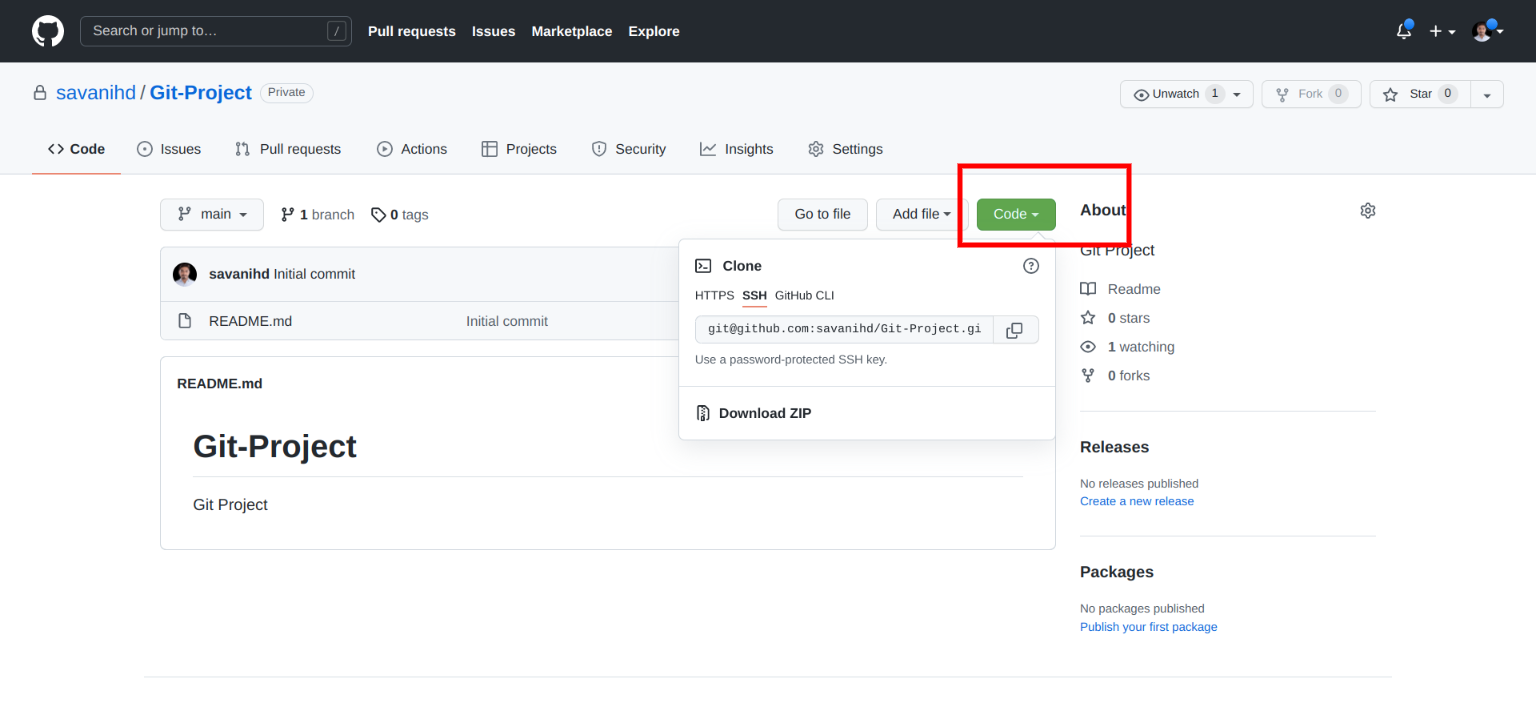Open the Readme link with book icon

pyautogui.click(x=1135, y=289)
